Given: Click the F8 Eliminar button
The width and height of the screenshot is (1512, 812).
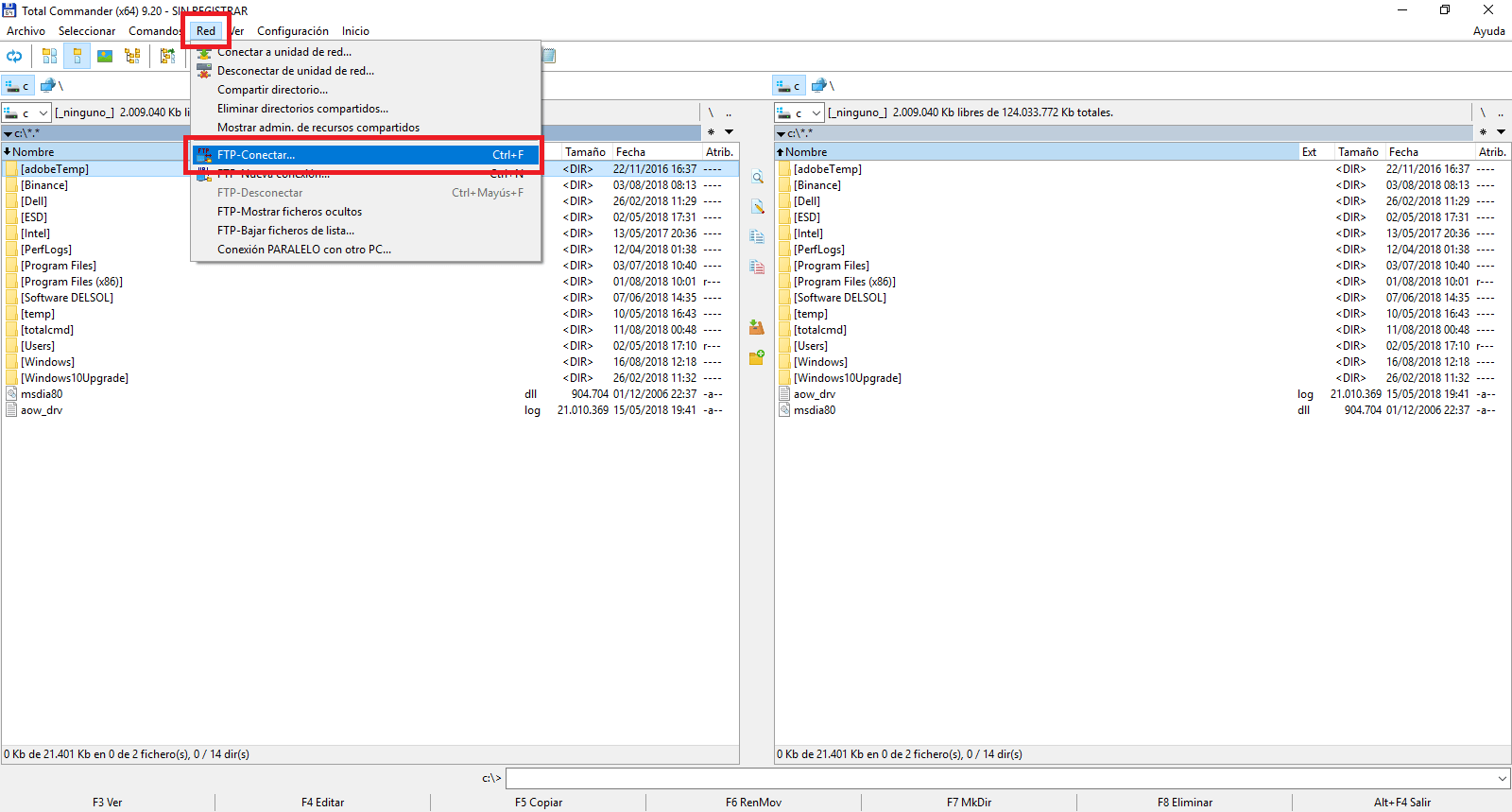Looking at the screenshot, I should point(1185,803).
